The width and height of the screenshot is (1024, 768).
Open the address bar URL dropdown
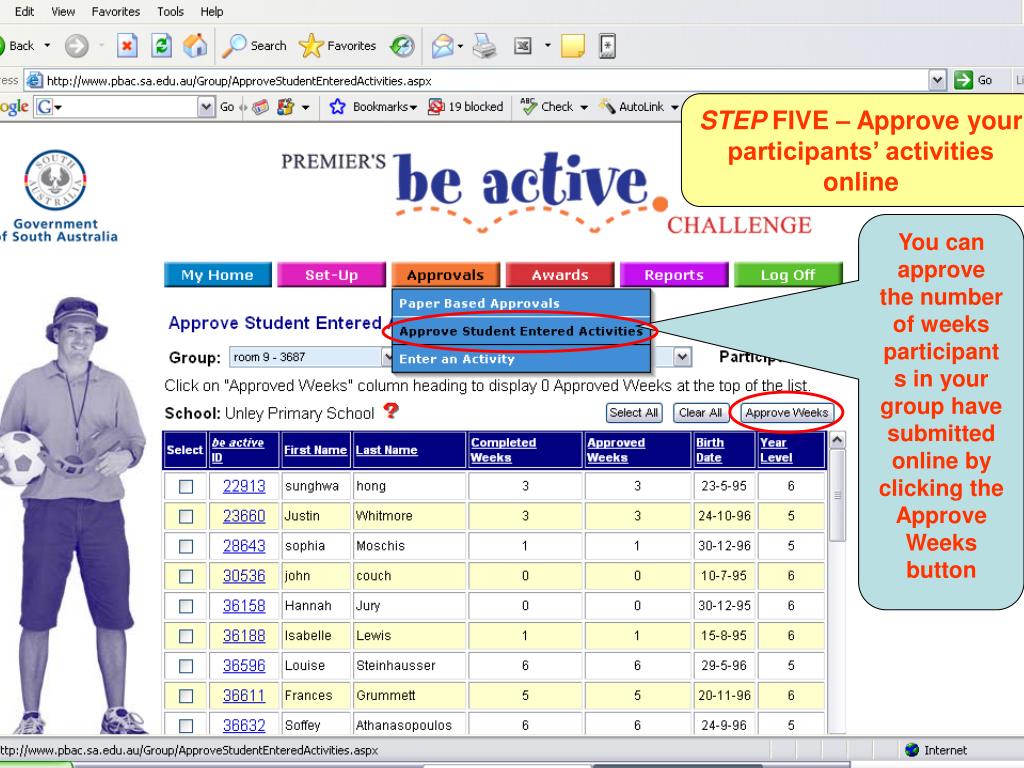[x=937, y=80]
